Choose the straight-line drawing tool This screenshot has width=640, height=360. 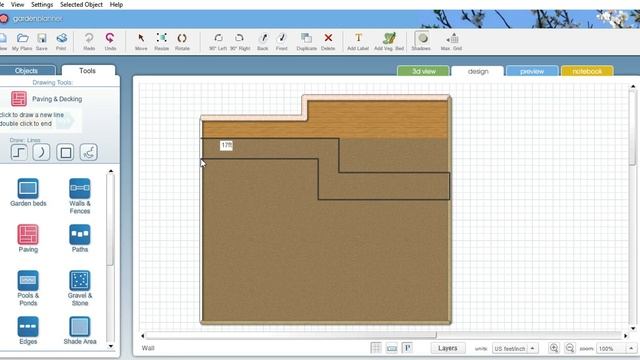coord(19,153)
